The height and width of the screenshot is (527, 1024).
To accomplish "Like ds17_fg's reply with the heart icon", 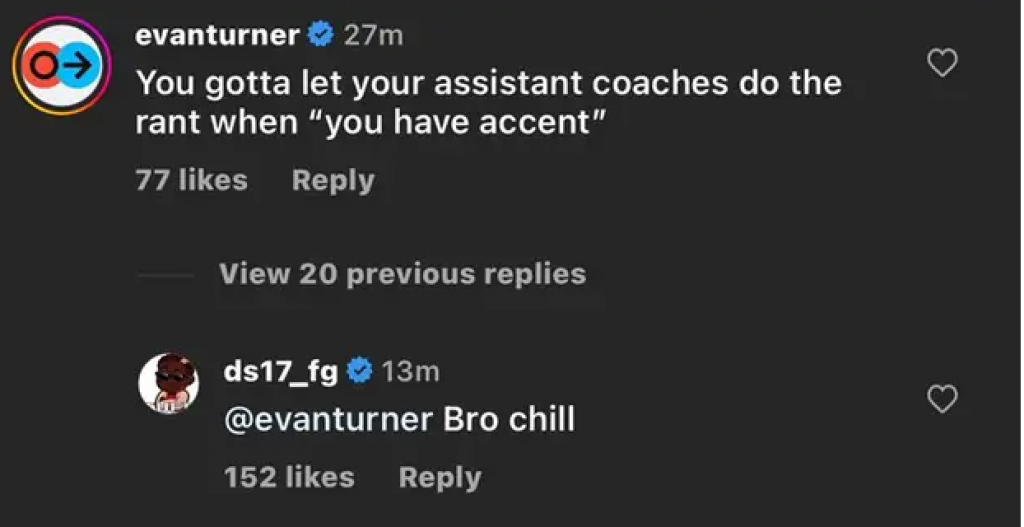I will [943, 400].
